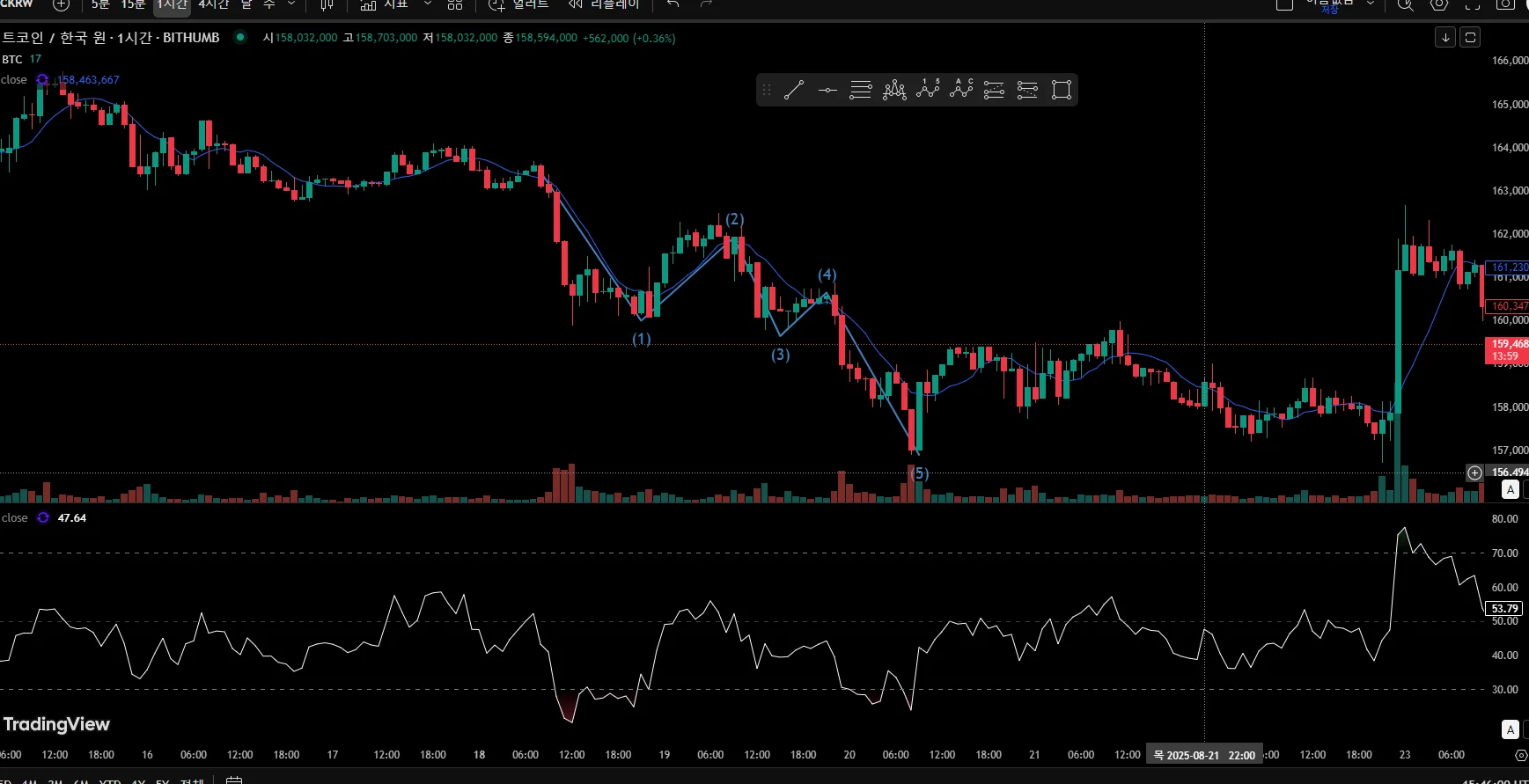Choose the horizontal ray tool
This screenshot has height=784, width=1529.
827,90
